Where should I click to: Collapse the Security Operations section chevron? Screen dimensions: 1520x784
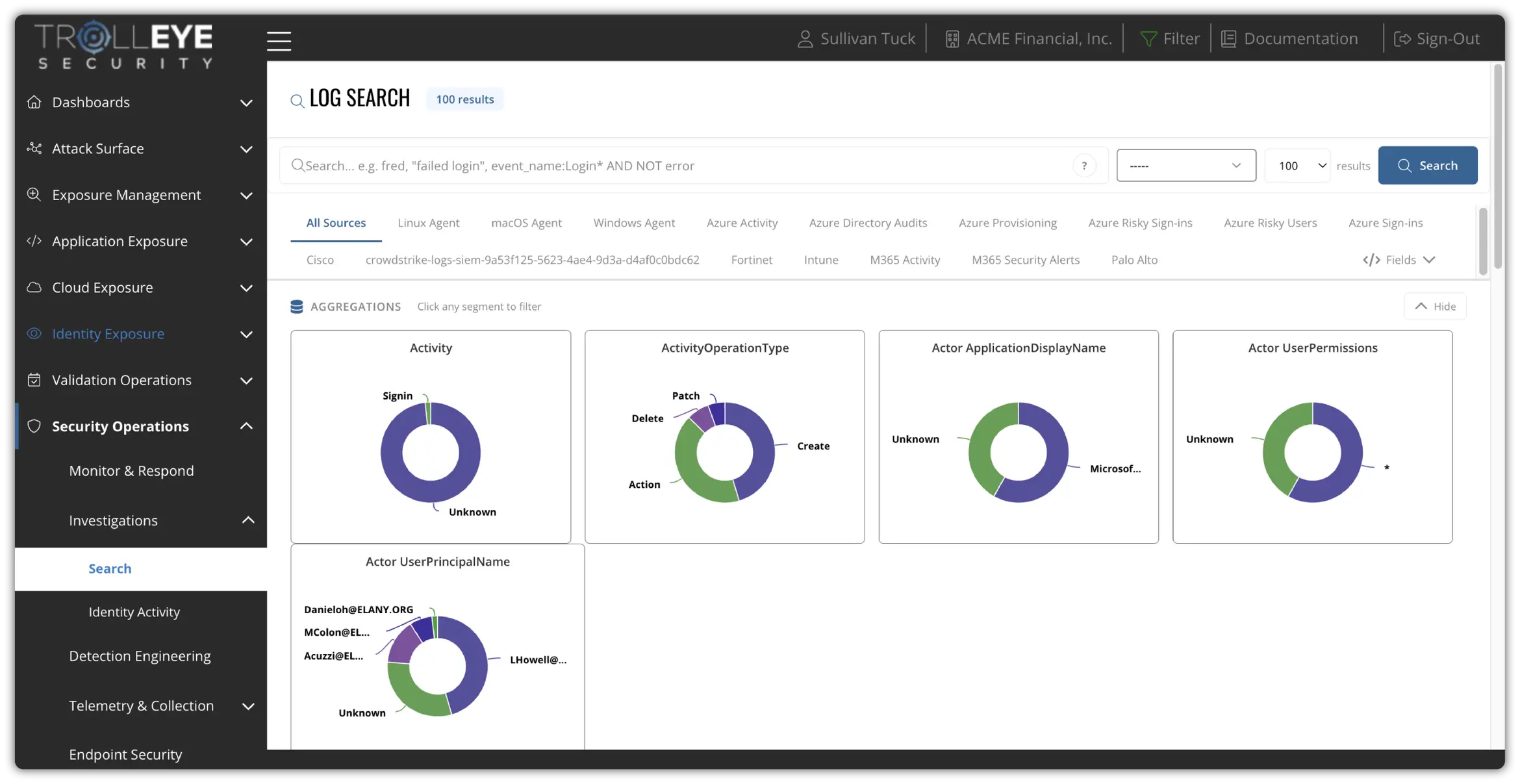[x=246, y=426]
